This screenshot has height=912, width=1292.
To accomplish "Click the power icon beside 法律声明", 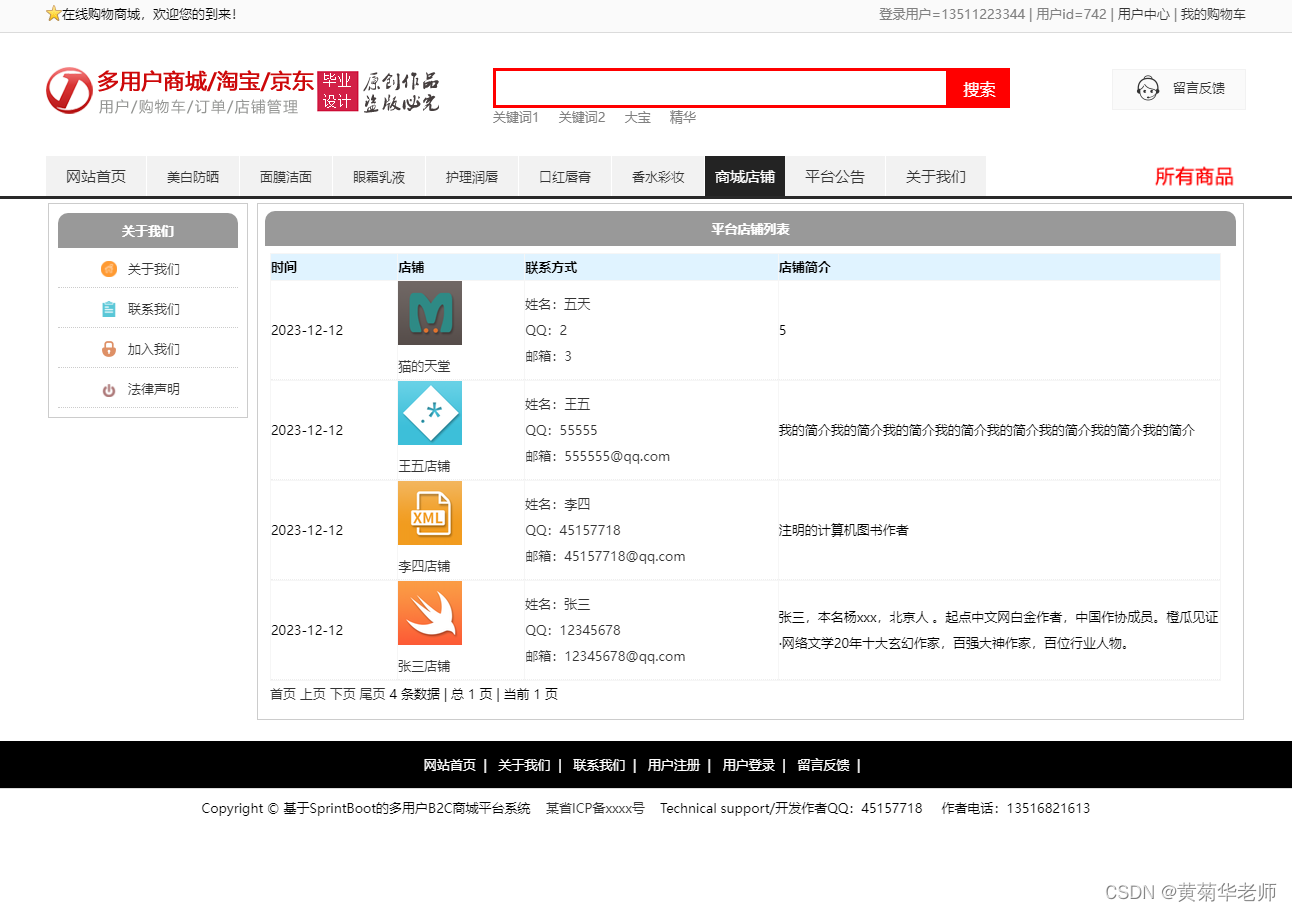I will pos(108,389).
